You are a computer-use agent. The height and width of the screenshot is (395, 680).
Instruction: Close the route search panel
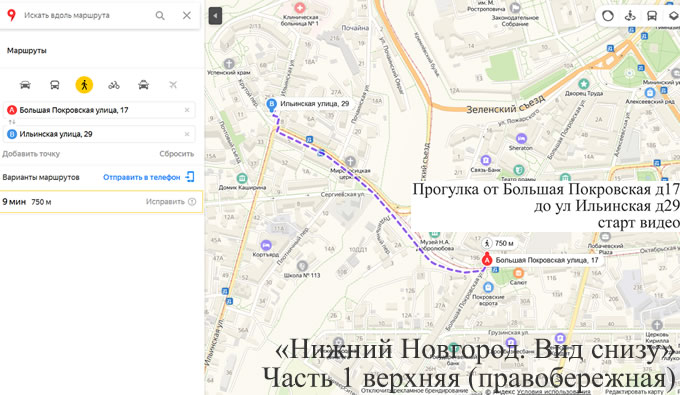[x=186, y=16]
